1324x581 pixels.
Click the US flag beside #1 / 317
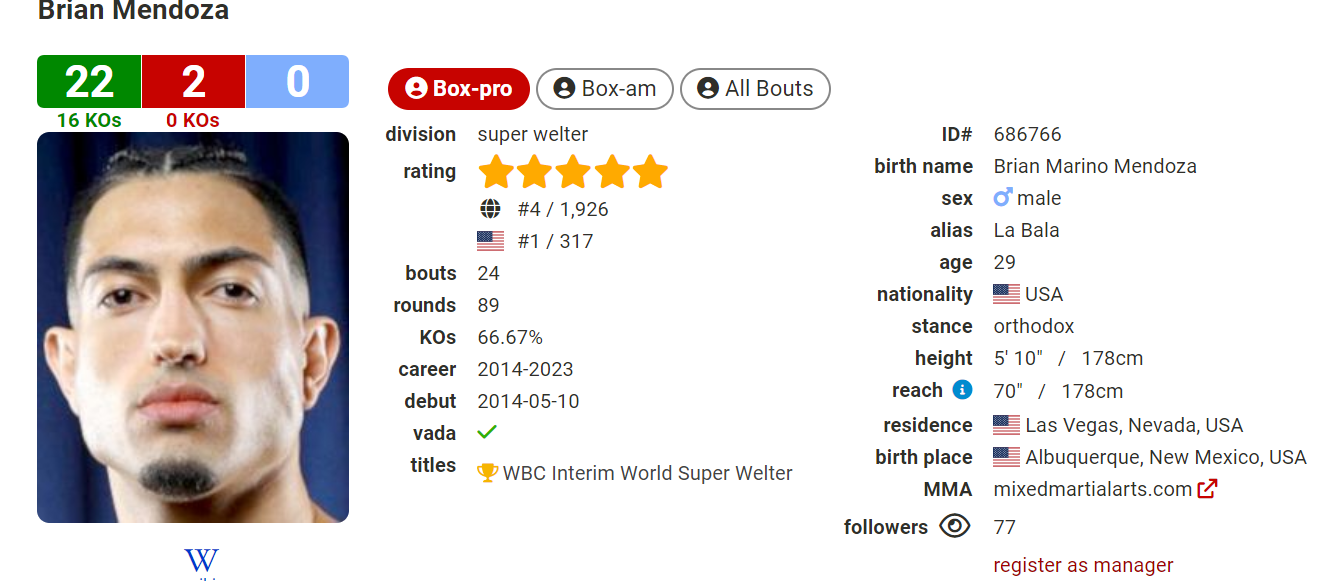tap(490, 241)
